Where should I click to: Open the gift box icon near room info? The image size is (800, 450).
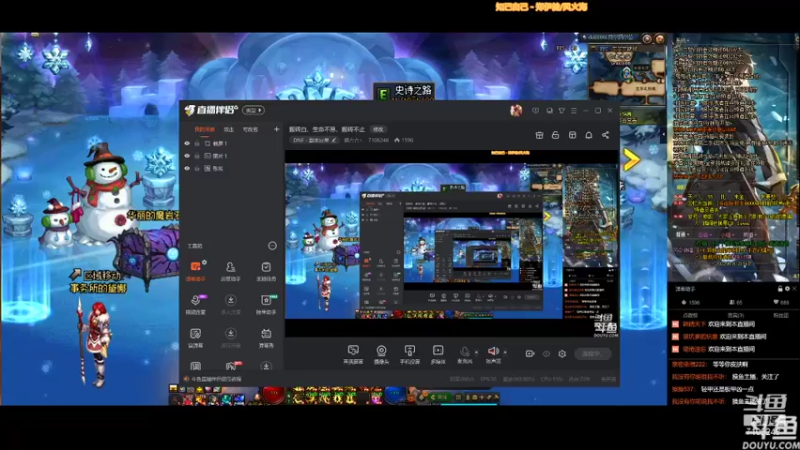(539, 135)
